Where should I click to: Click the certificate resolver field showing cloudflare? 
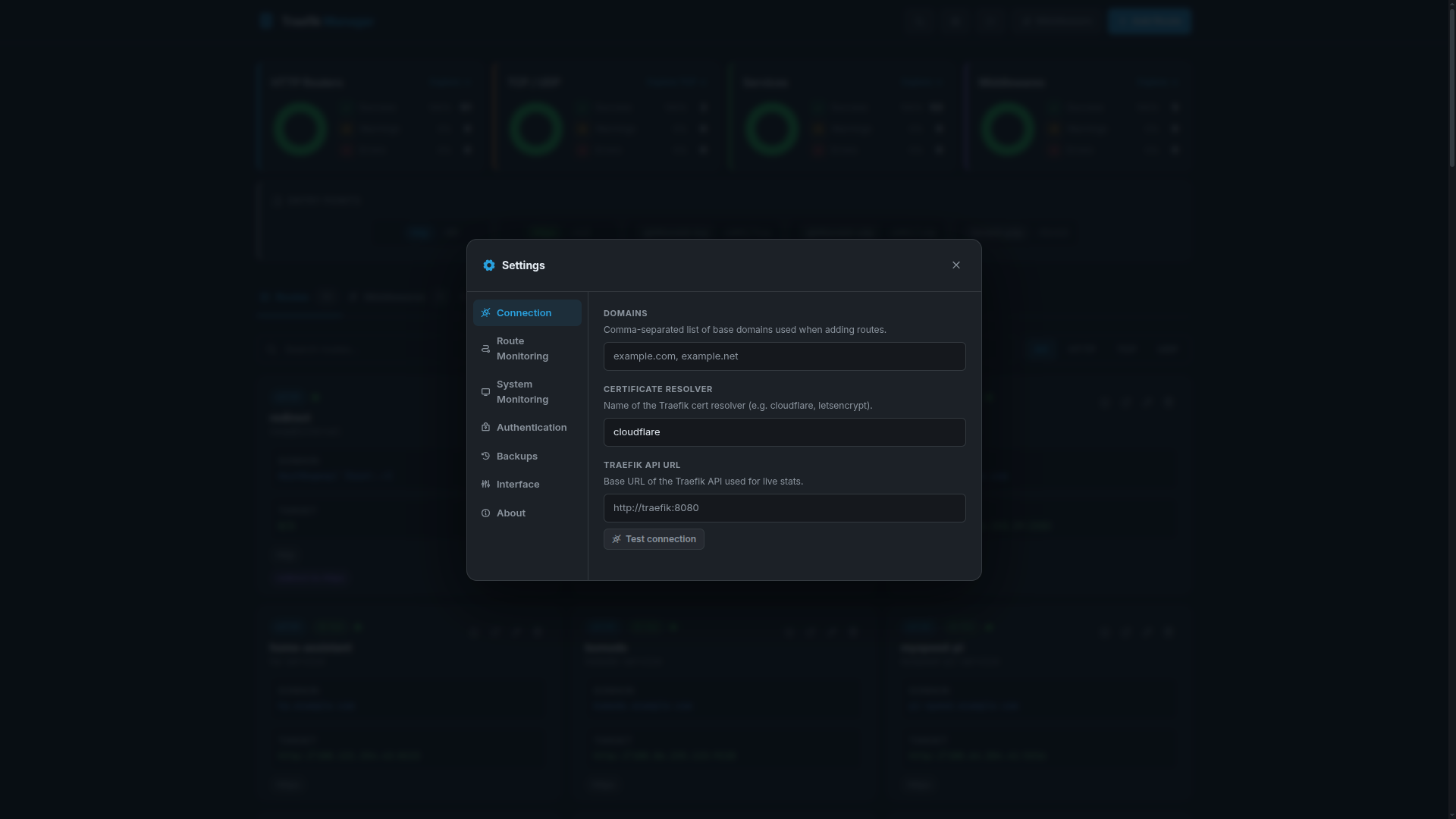pos(784,432)
